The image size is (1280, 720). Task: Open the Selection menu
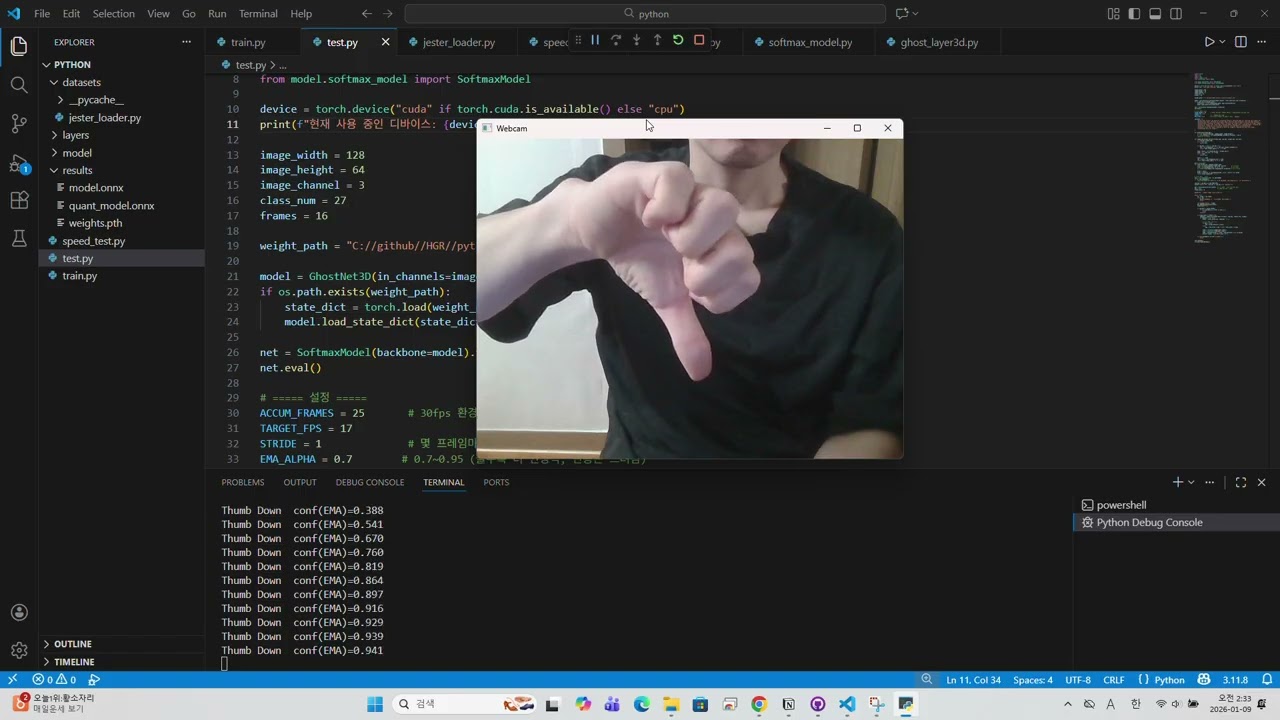[114, 14]
